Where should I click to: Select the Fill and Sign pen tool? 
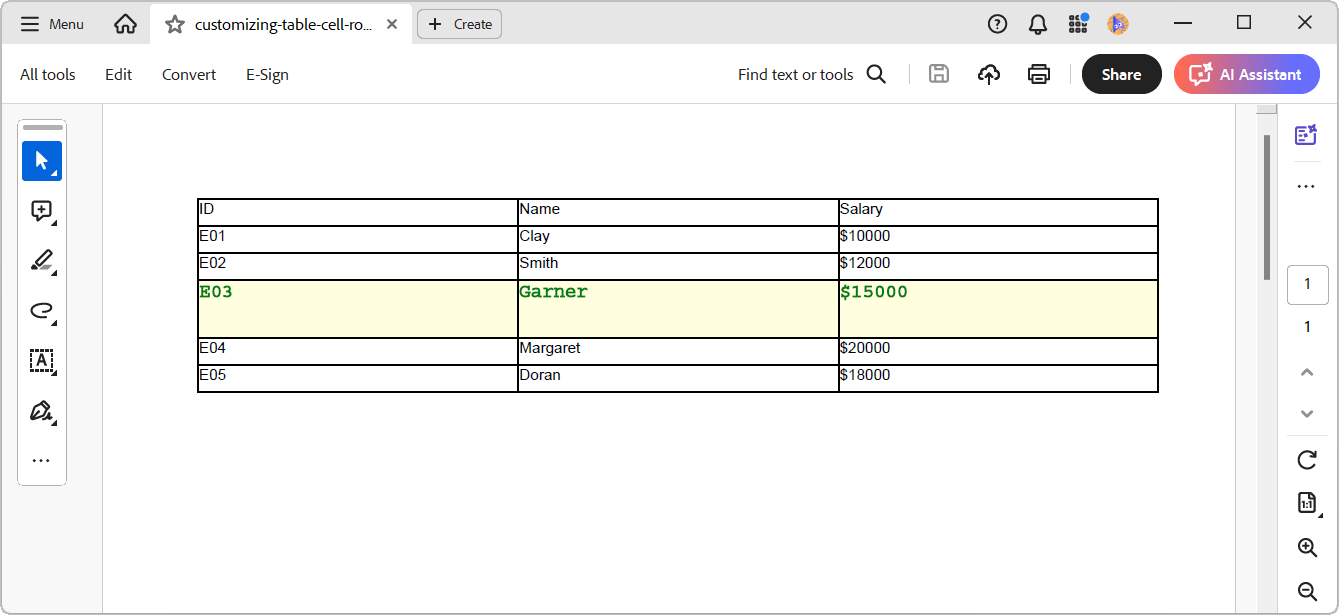coord(42,411)
